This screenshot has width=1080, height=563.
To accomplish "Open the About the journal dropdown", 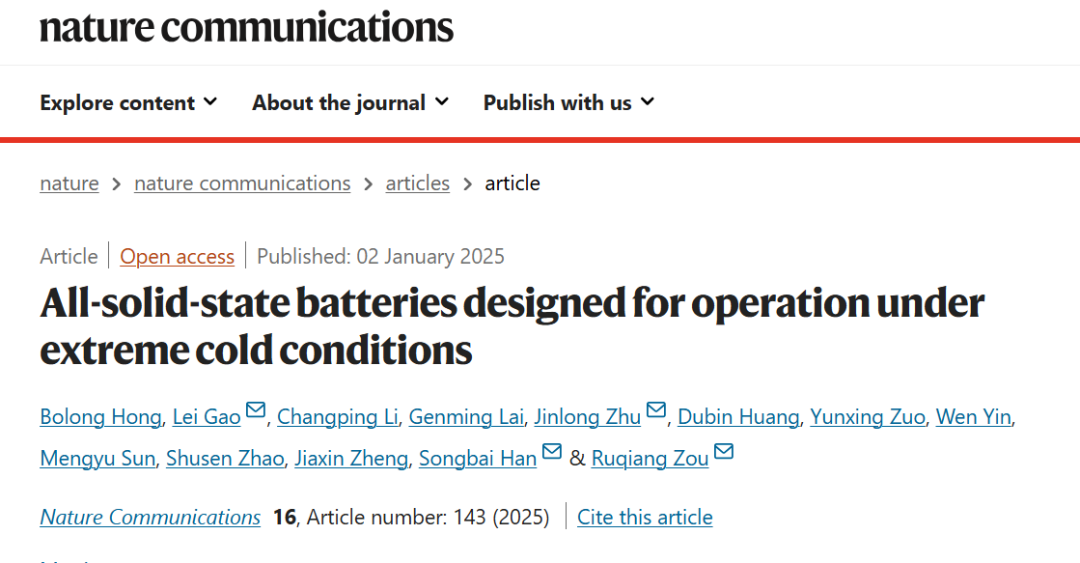I will [351, 103].
